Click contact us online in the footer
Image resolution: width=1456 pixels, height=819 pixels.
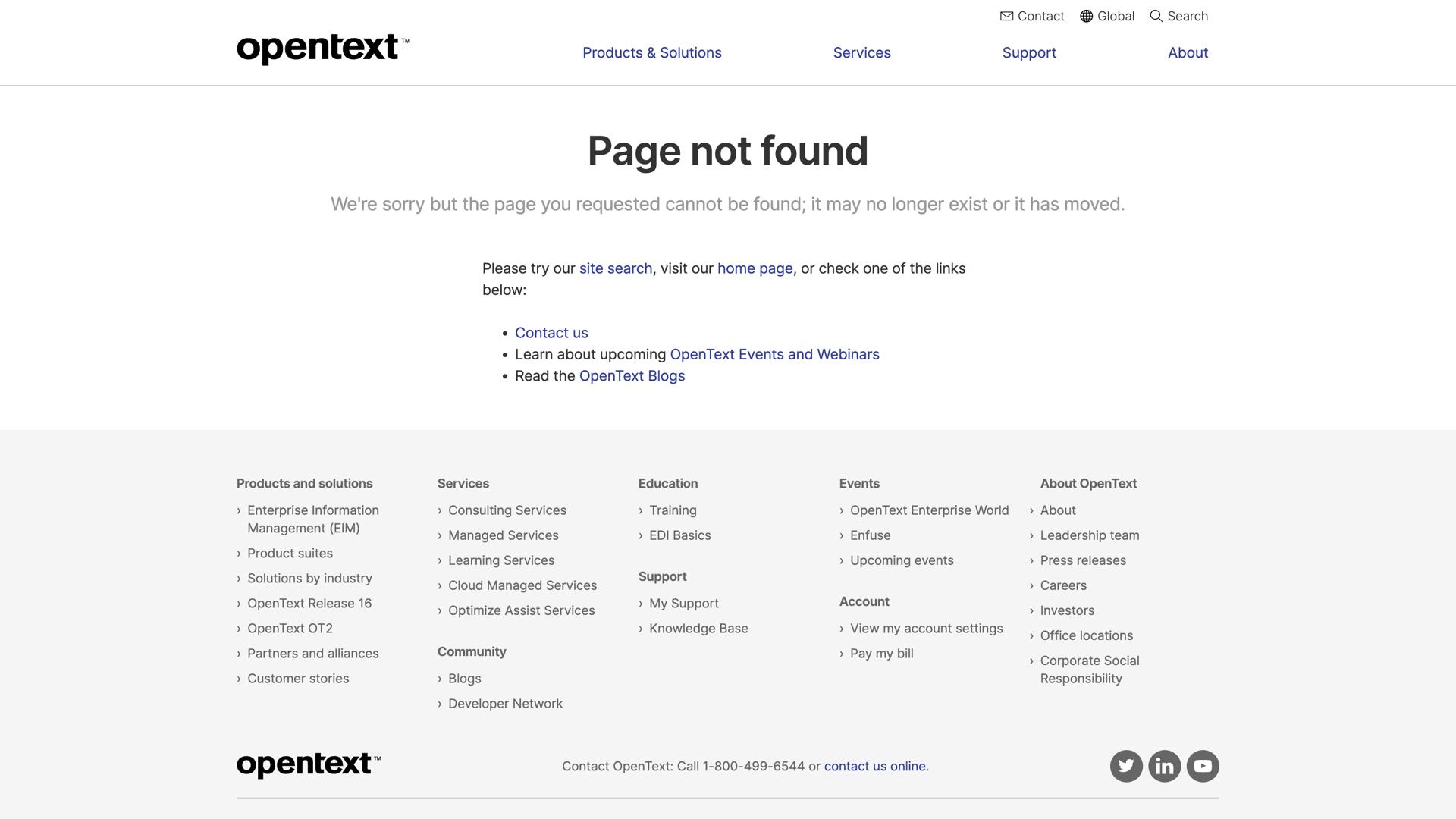tap(874, 766)
